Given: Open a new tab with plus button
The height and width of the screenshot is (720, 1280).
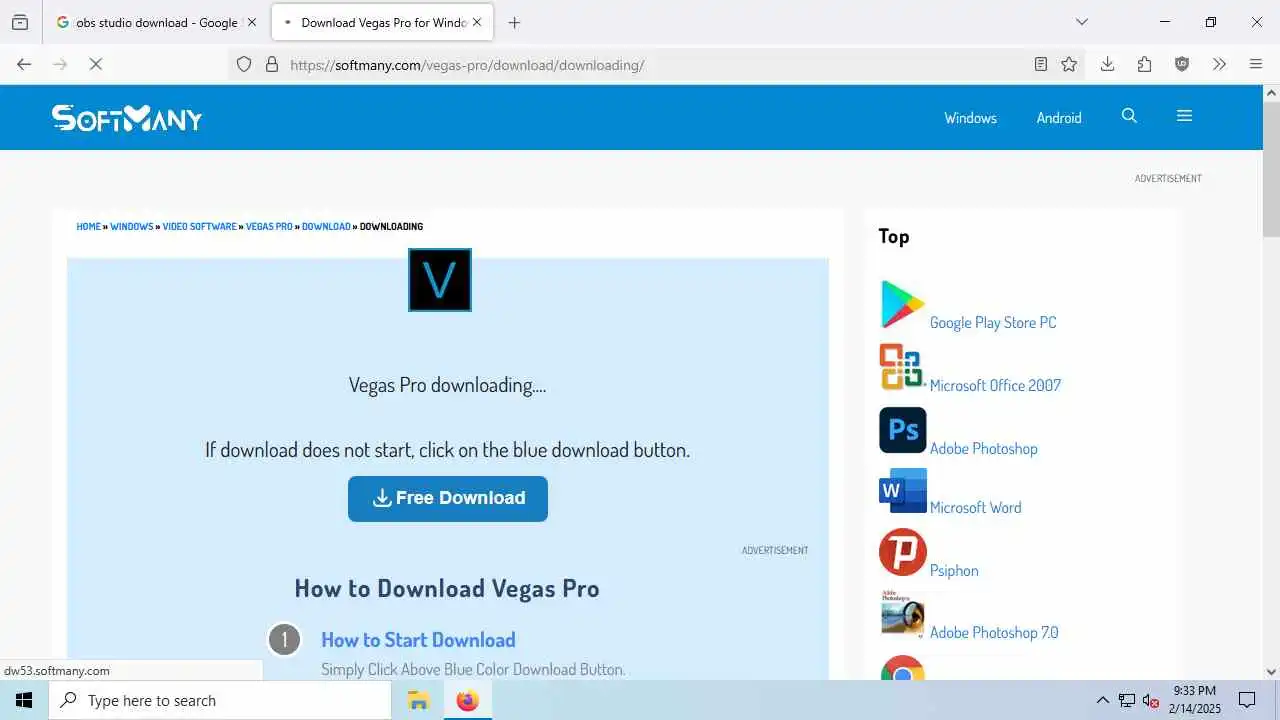Looking at the screenshot, I should point(514,22).
